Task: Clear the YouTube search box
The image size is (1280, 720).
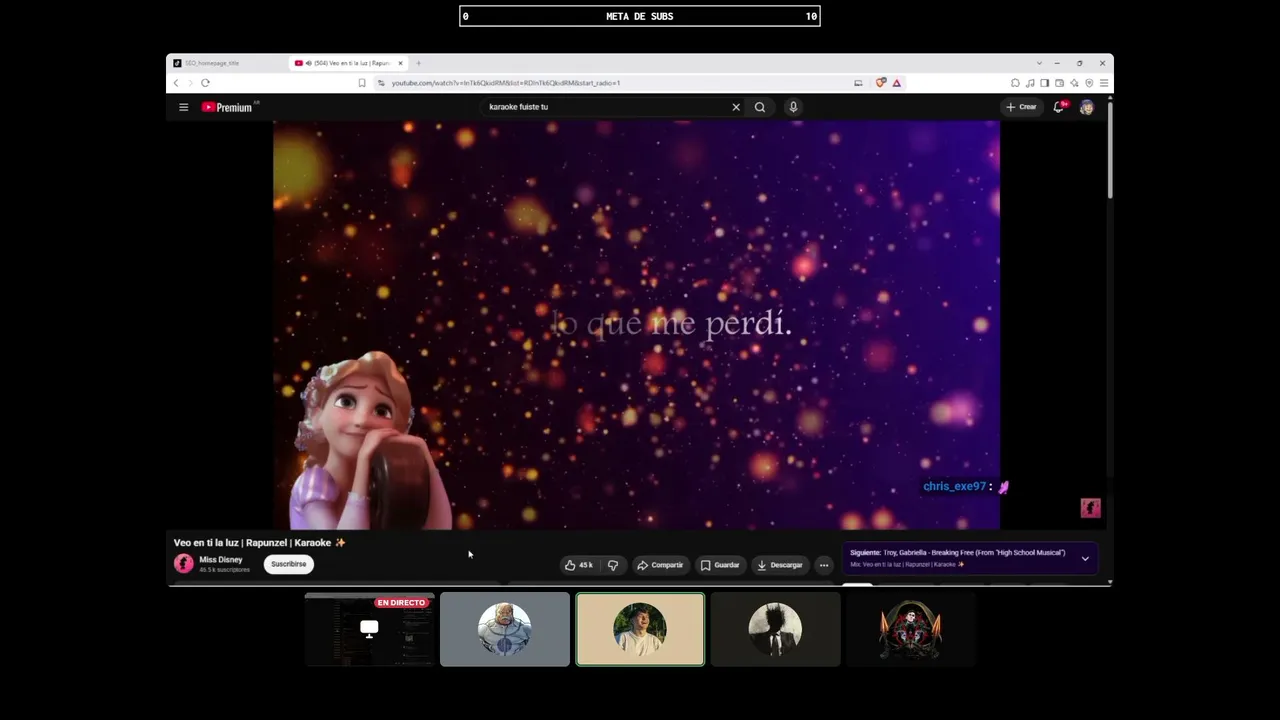Action: [736, 107]
